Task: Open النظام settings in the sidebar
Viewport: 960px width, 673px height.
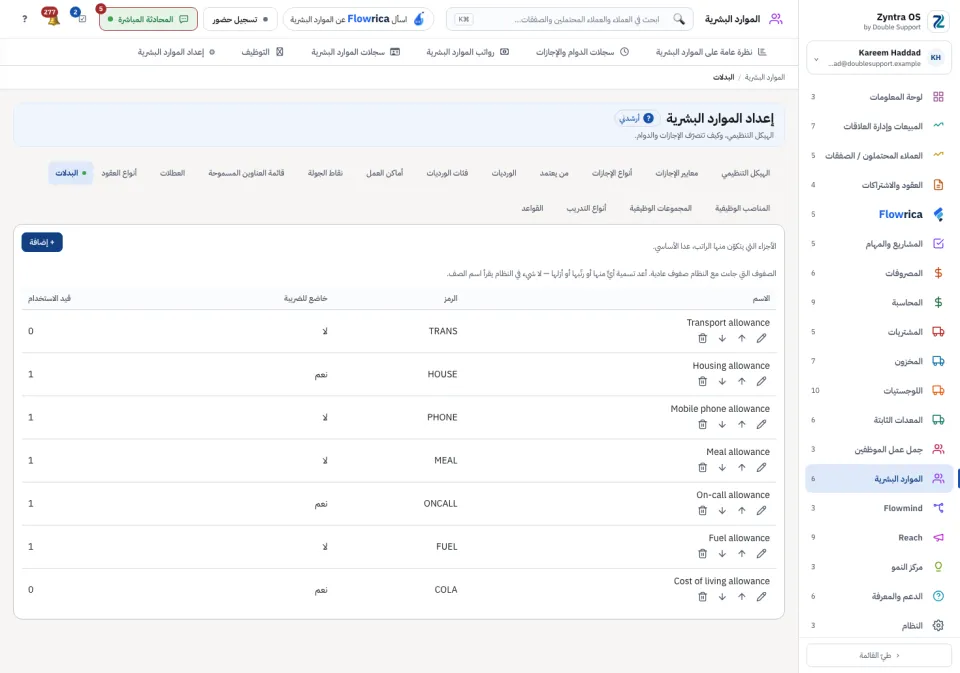Action: coord(880,625)
